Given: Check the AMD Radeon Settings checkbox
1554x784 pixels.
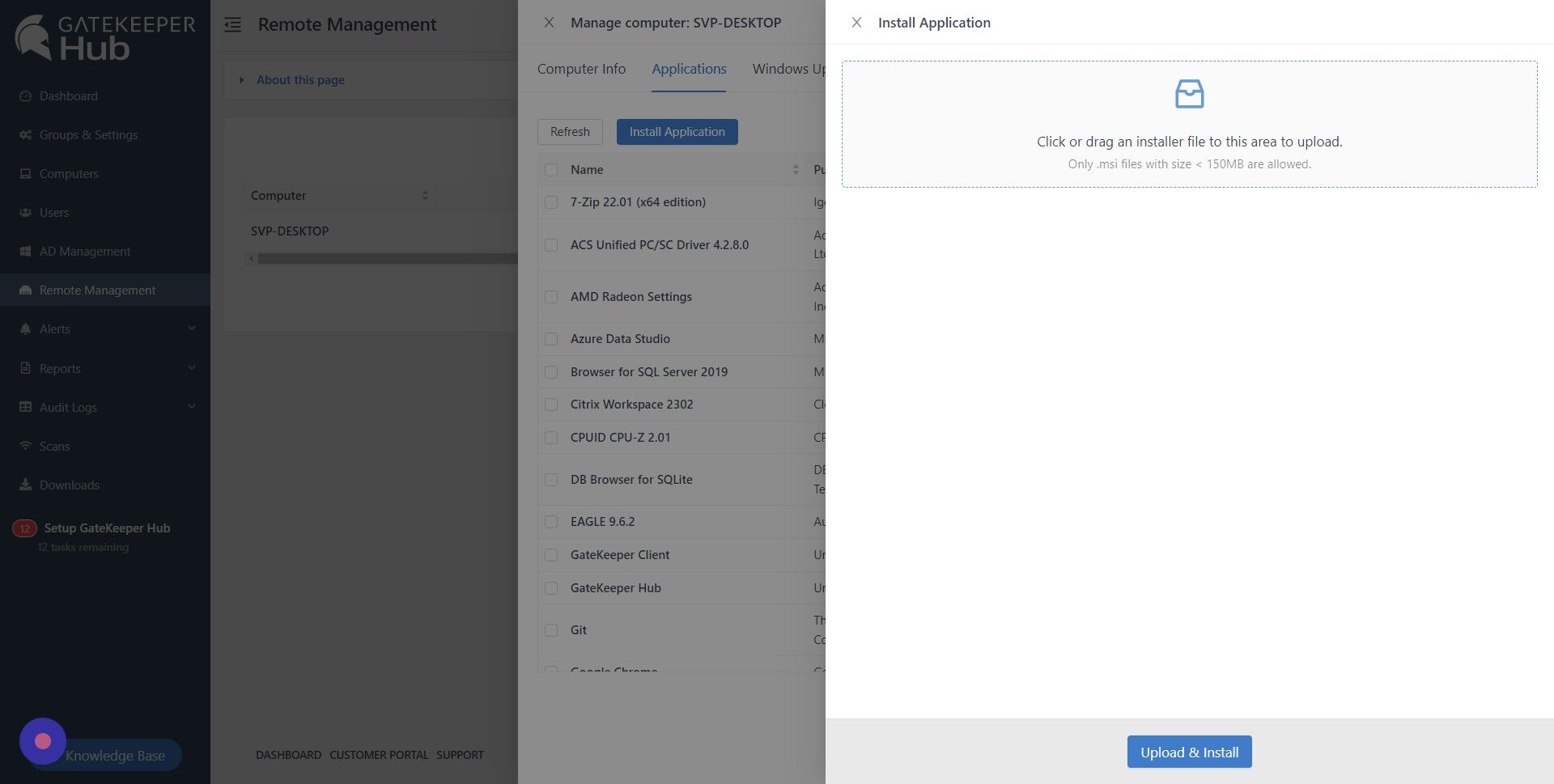Looking at the screenshot, I should pyautogui.click(x=551, y=297).
